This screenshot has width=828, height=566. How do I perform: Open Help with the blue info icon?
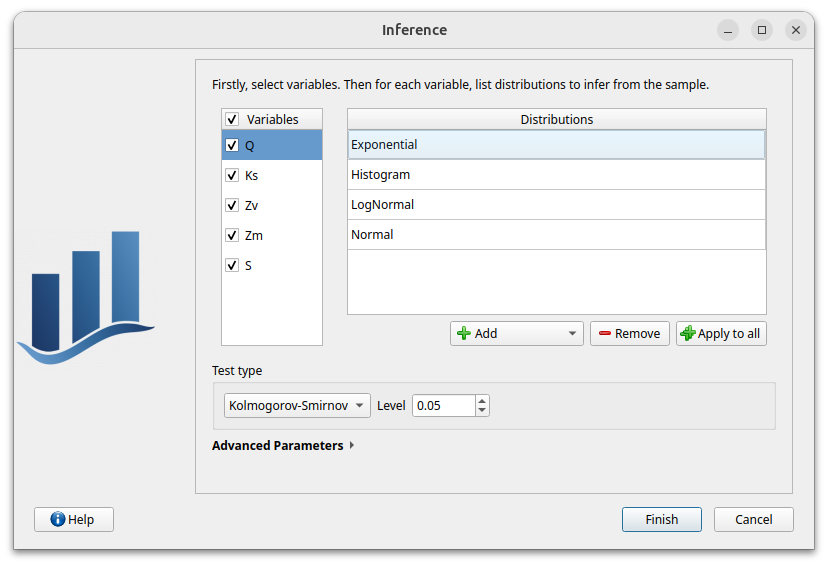pyautogui.click(x=73, y=519)
